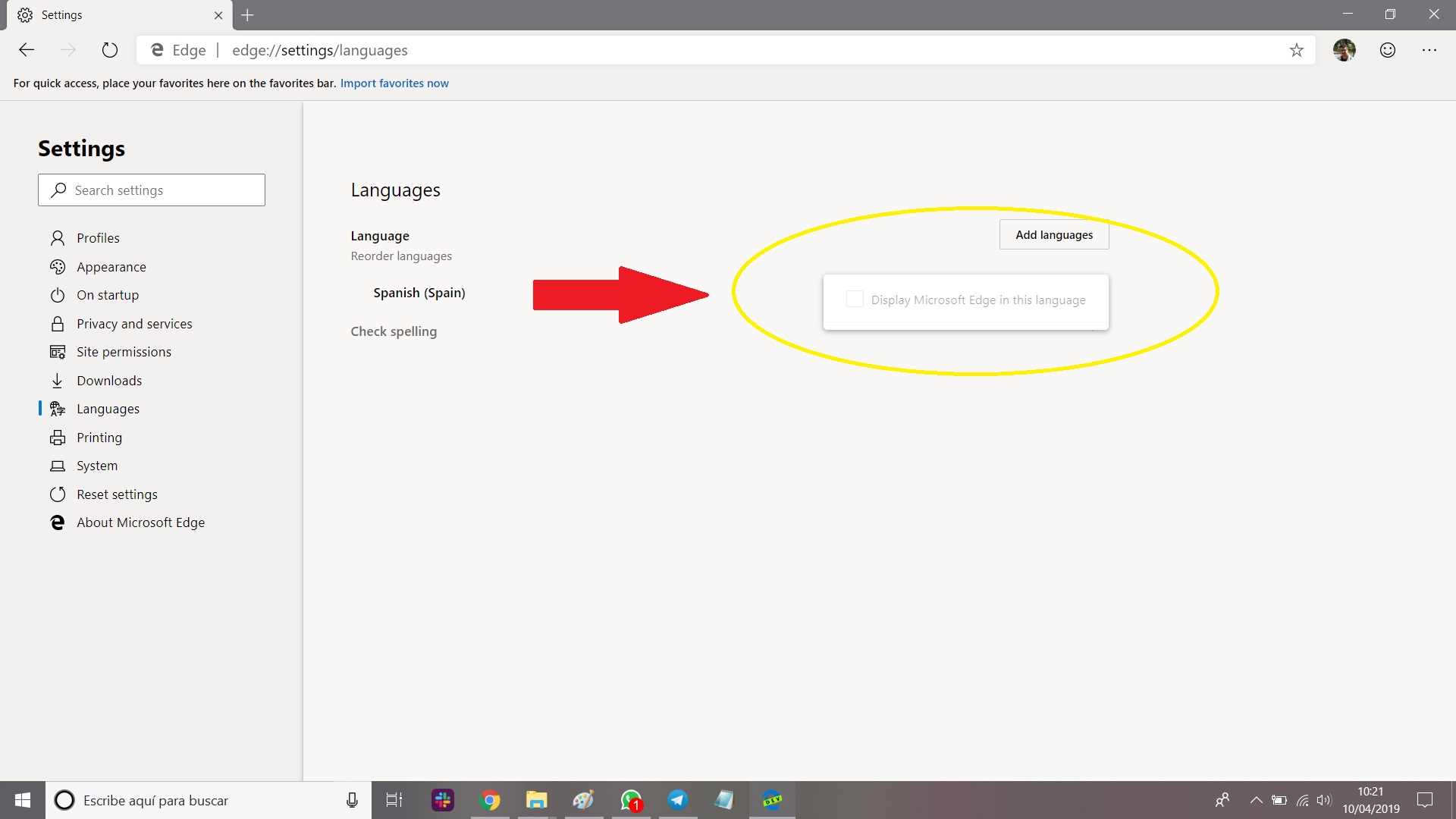Viewport: 1456px width, 819px height.
Task: Expand the Check spelling section
Action: pyautogui.click(x=394, y=331)
